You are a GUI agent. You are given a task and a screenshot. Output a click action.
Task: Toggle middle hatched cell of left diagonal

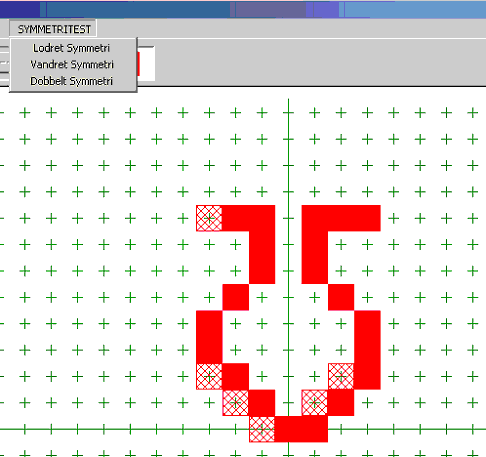pyautogui.click(x=235, y=403)
